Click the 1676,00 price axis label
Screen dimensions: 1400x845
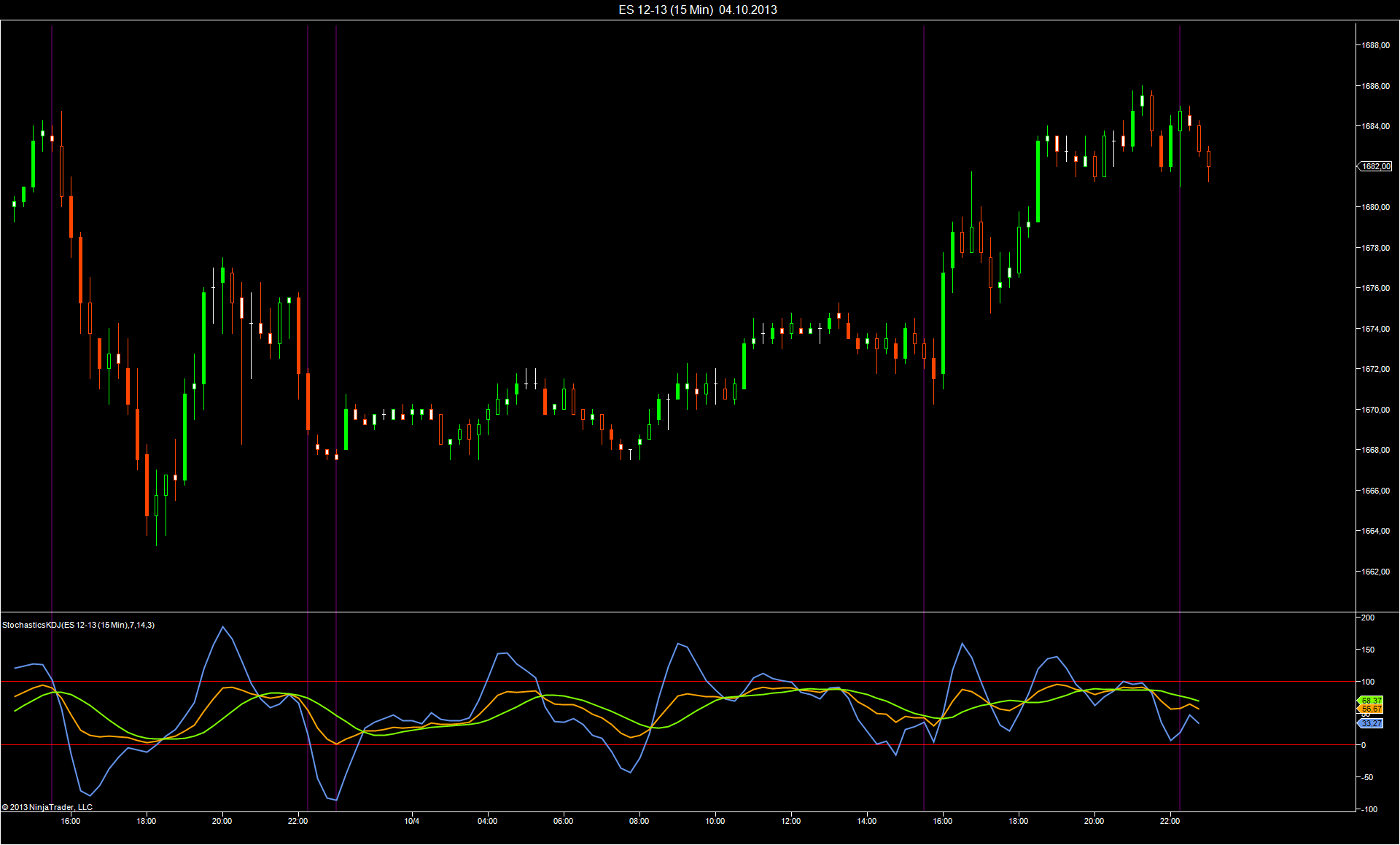tap(1375, 288)
